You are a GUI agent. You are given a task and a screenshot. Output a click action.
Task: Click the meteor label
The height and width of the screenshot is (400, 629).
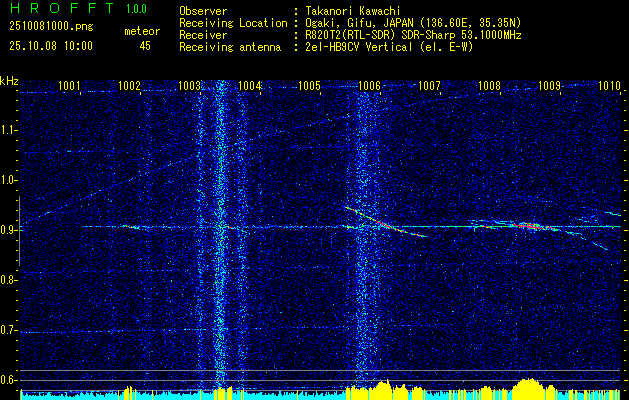tap(142, 31)
